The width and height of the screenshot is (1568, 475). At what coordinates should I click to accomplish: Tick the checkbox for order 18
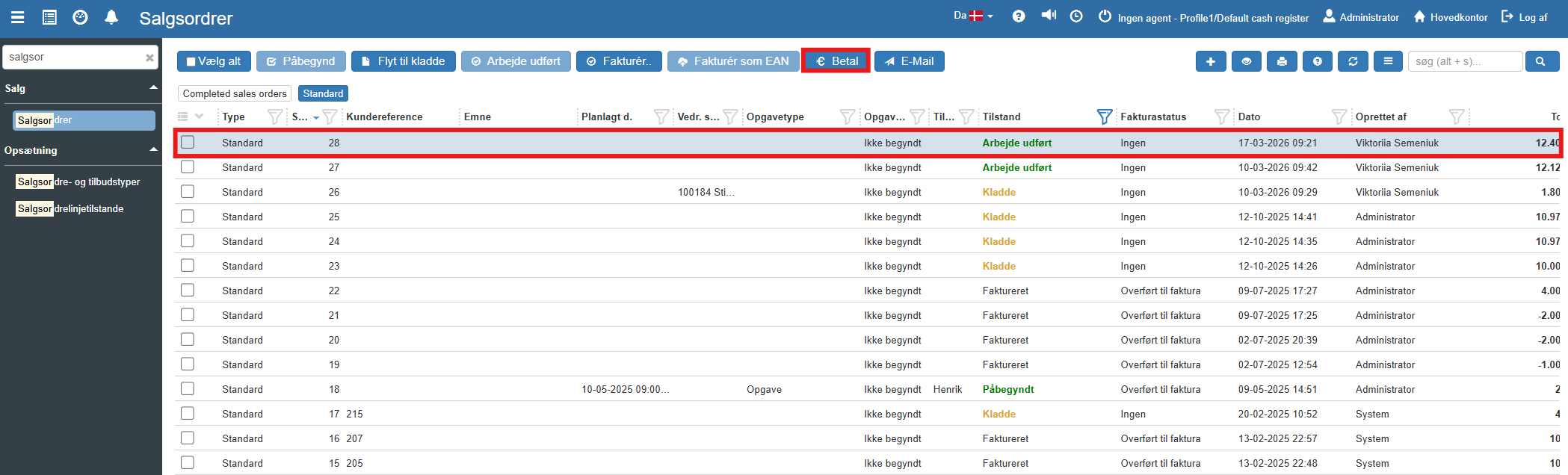(188, 388)
